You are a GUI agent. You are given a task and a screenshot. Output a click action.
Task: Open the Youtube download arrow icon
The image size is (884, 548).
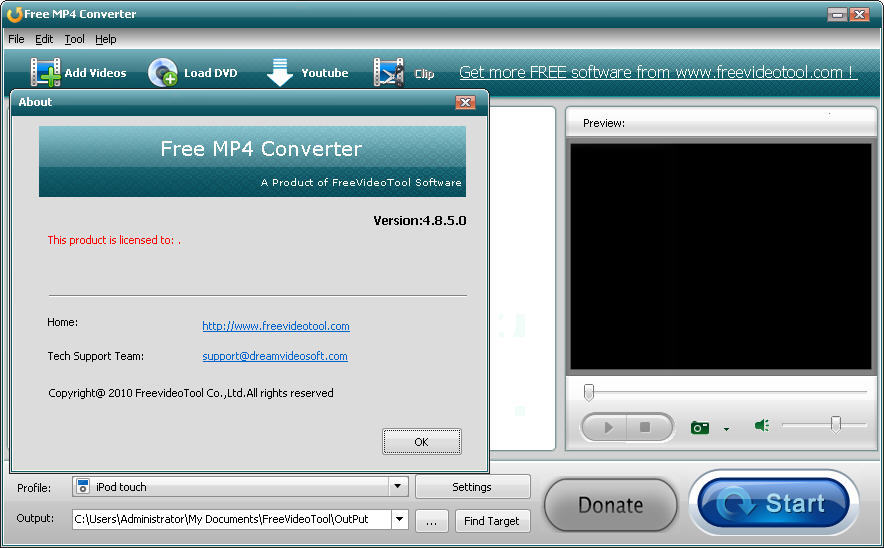tap(280, 72)
